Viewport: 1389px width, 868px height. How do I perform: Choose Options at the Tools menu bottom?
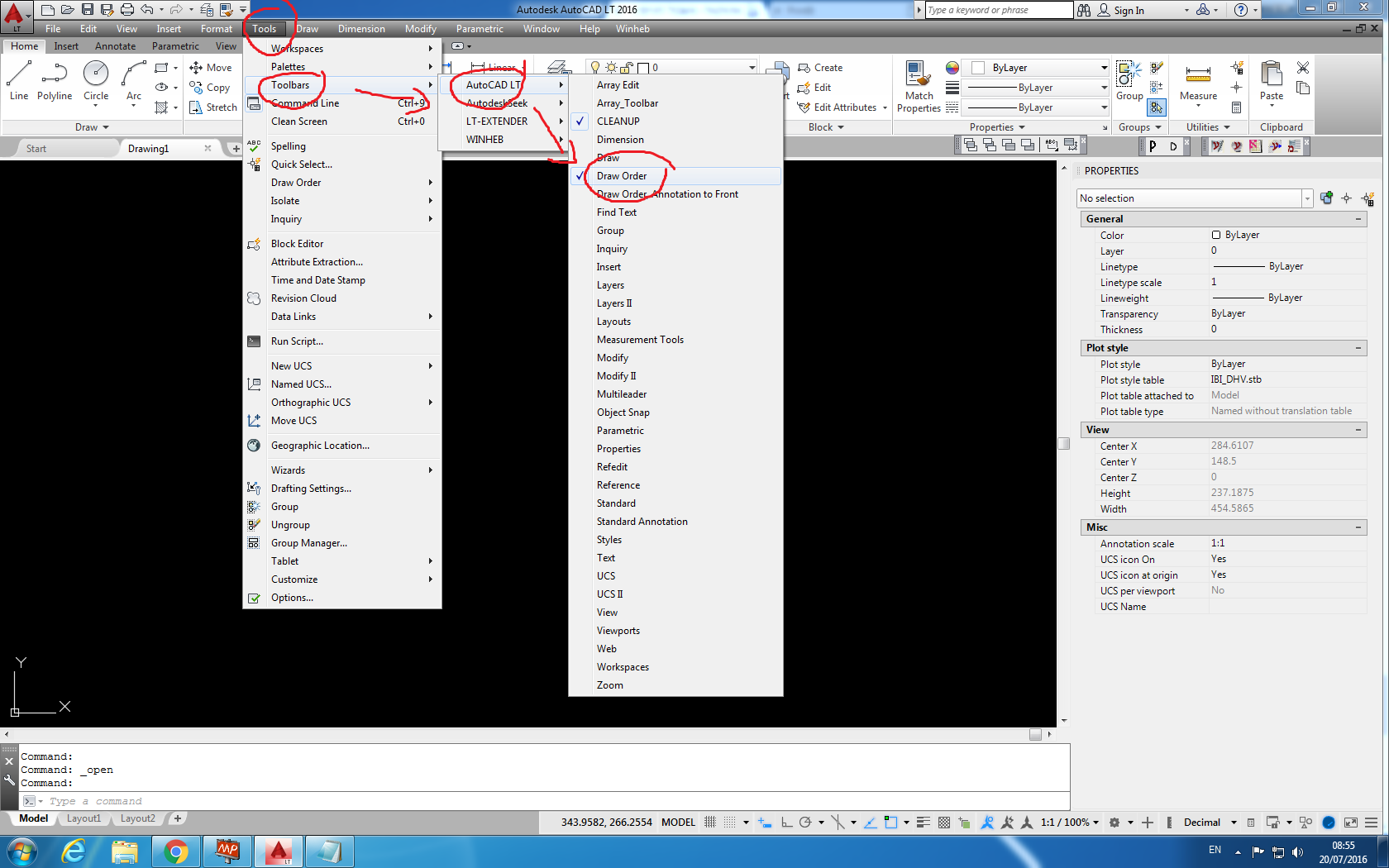[x=342, y=598]
